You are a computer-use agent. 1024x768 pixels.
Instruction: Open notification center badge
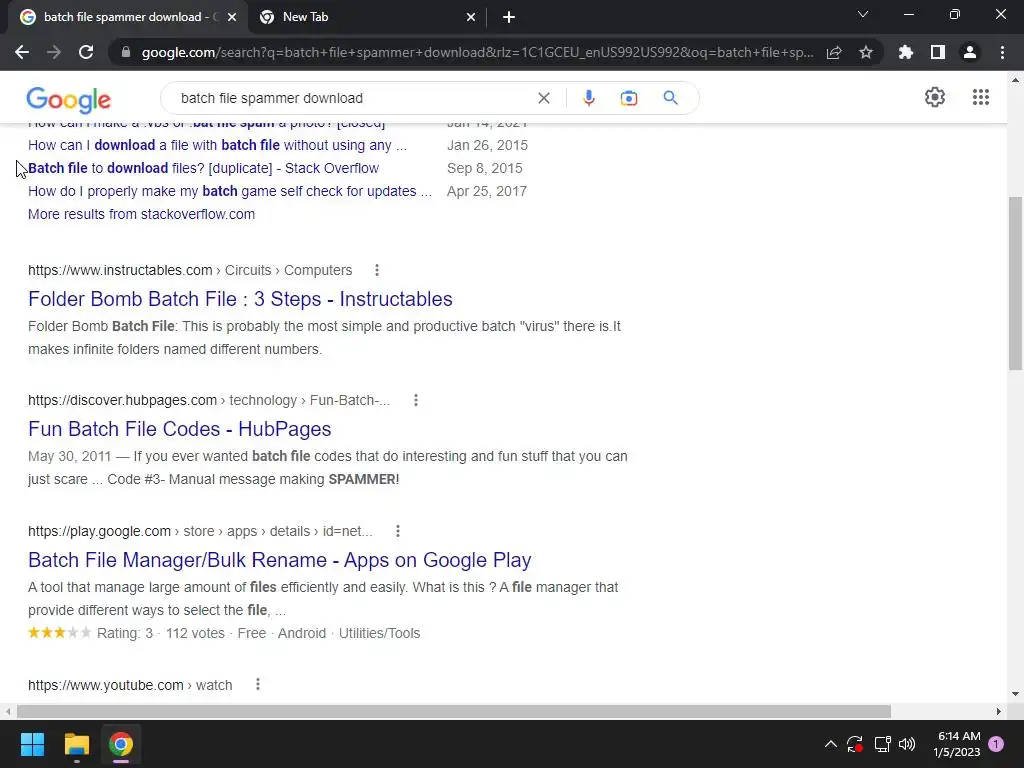(997, 744)
